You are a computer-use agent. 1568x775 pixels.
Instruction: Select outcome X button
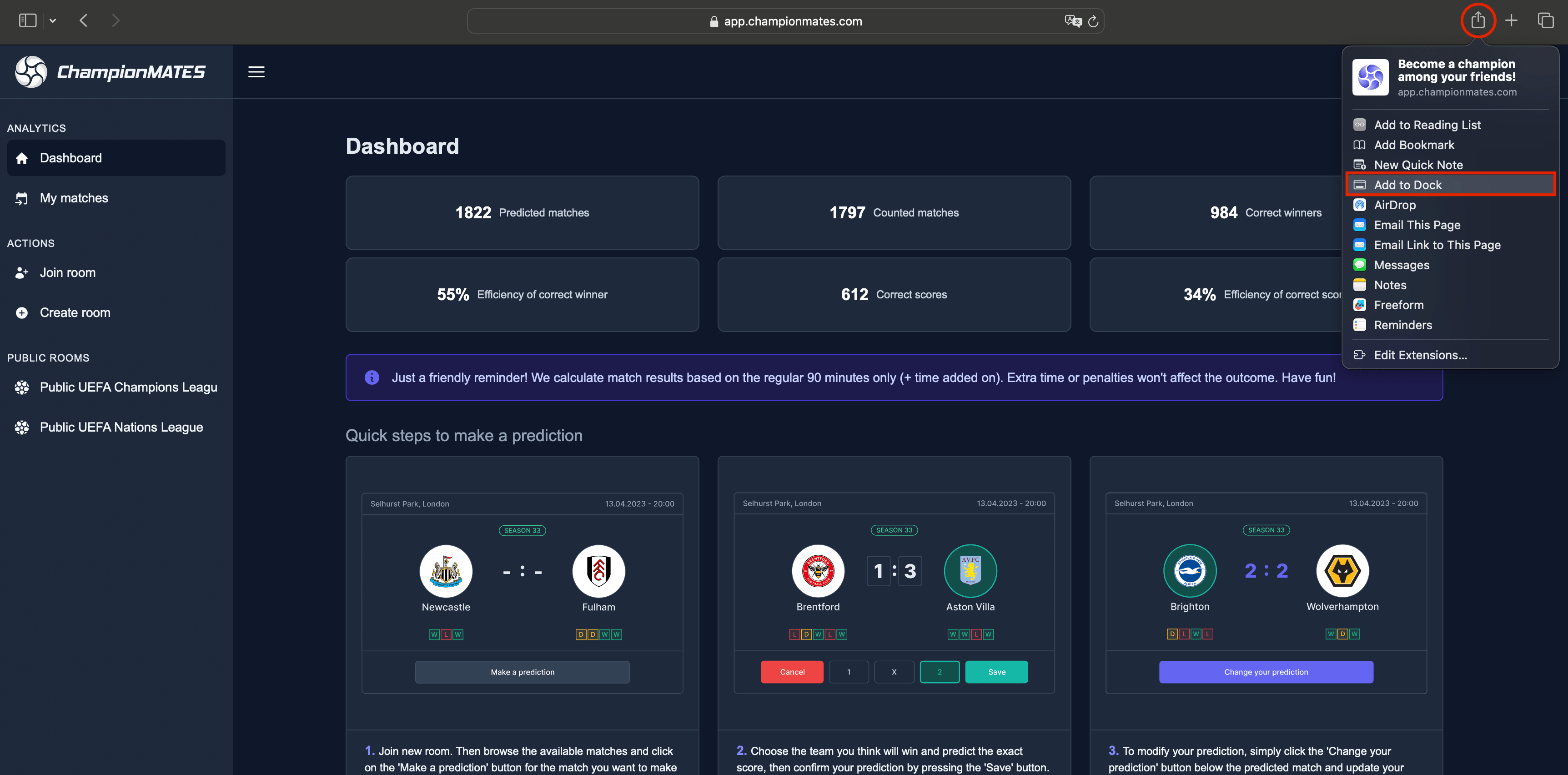pyautogui.click(x=894, y=672)
